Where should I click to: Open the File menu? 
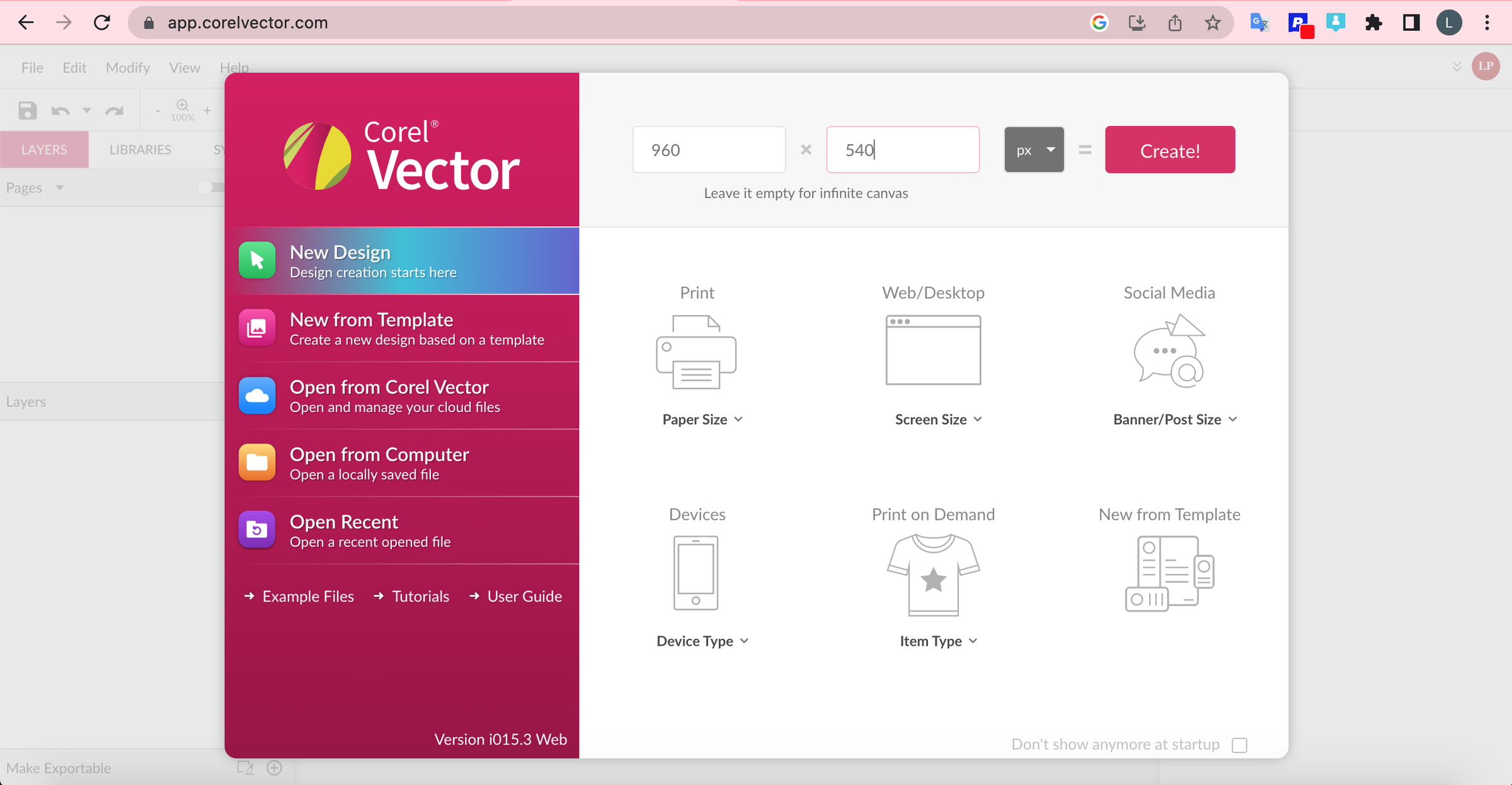(32, 67)
